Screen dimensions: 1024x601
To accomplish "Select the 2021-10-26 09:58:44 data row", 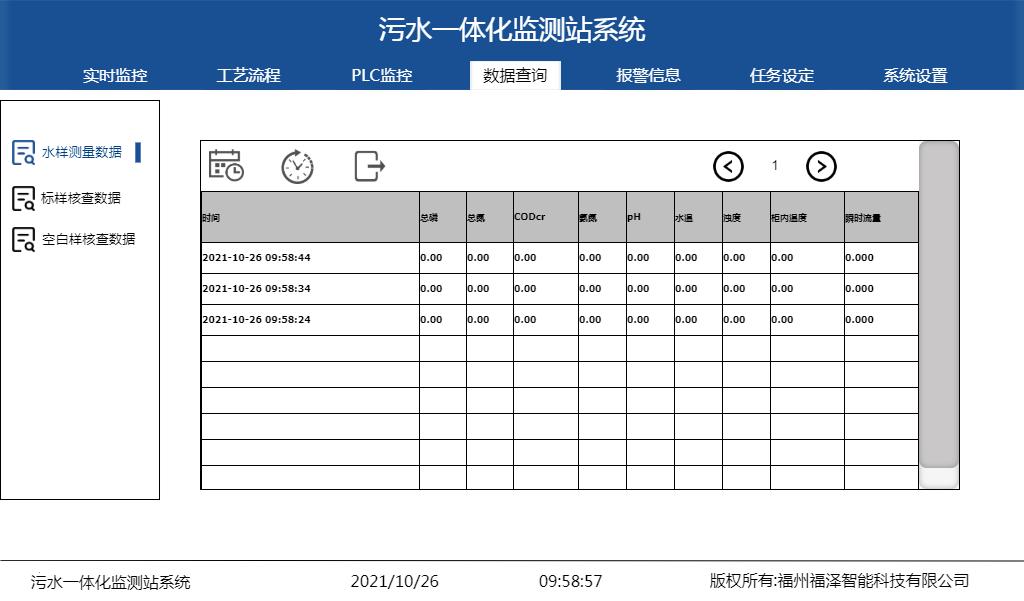I will (x=310, y=258).
